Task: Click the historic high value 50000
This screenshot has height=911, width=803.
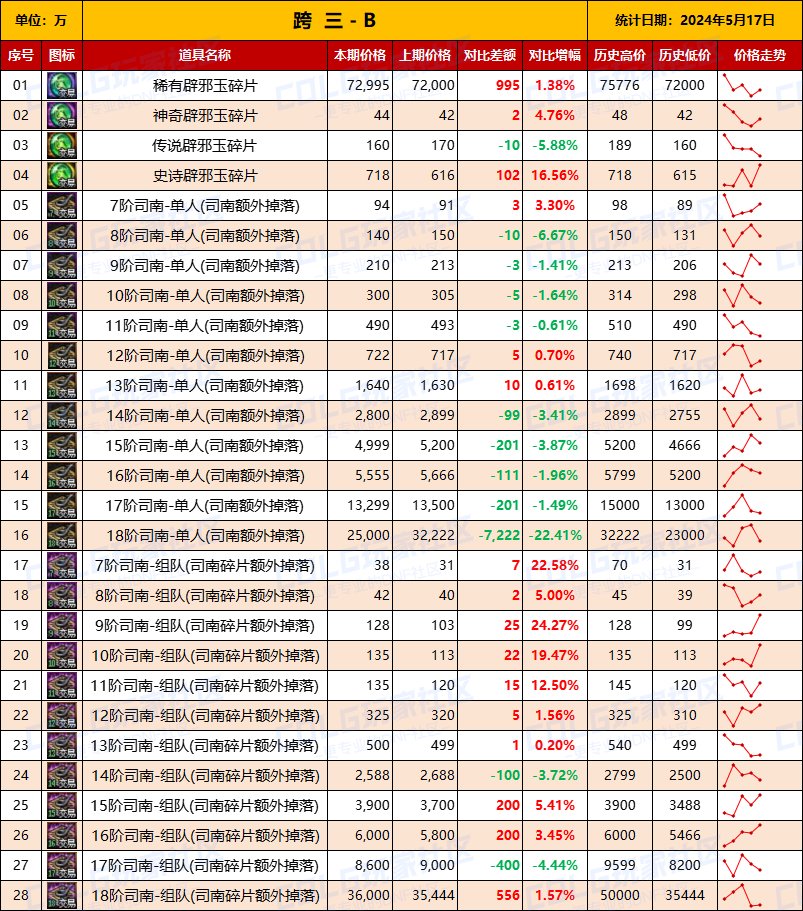Action: [x=620, y=895]
